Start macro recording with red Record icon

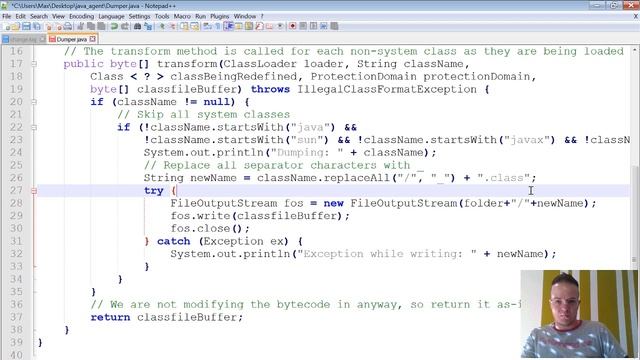(292, 26)
